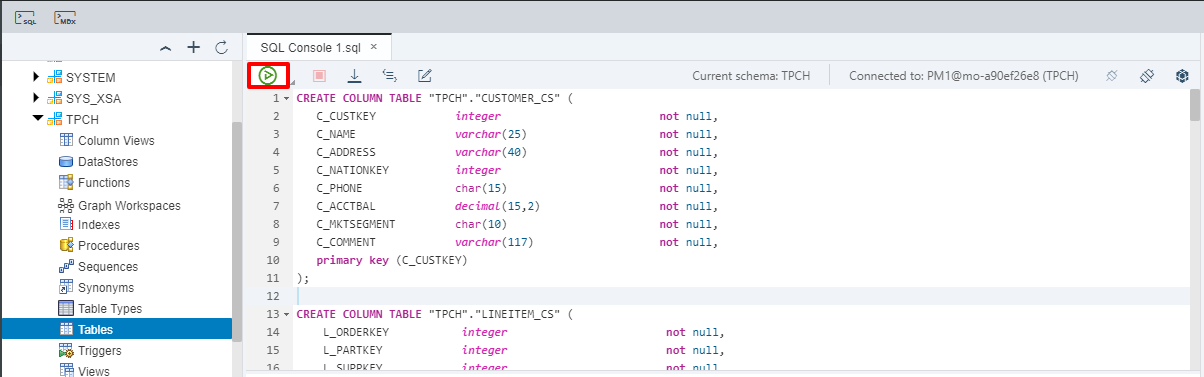Open Table Types under TPCH
1204x377 pixels.
click(110, 308)
